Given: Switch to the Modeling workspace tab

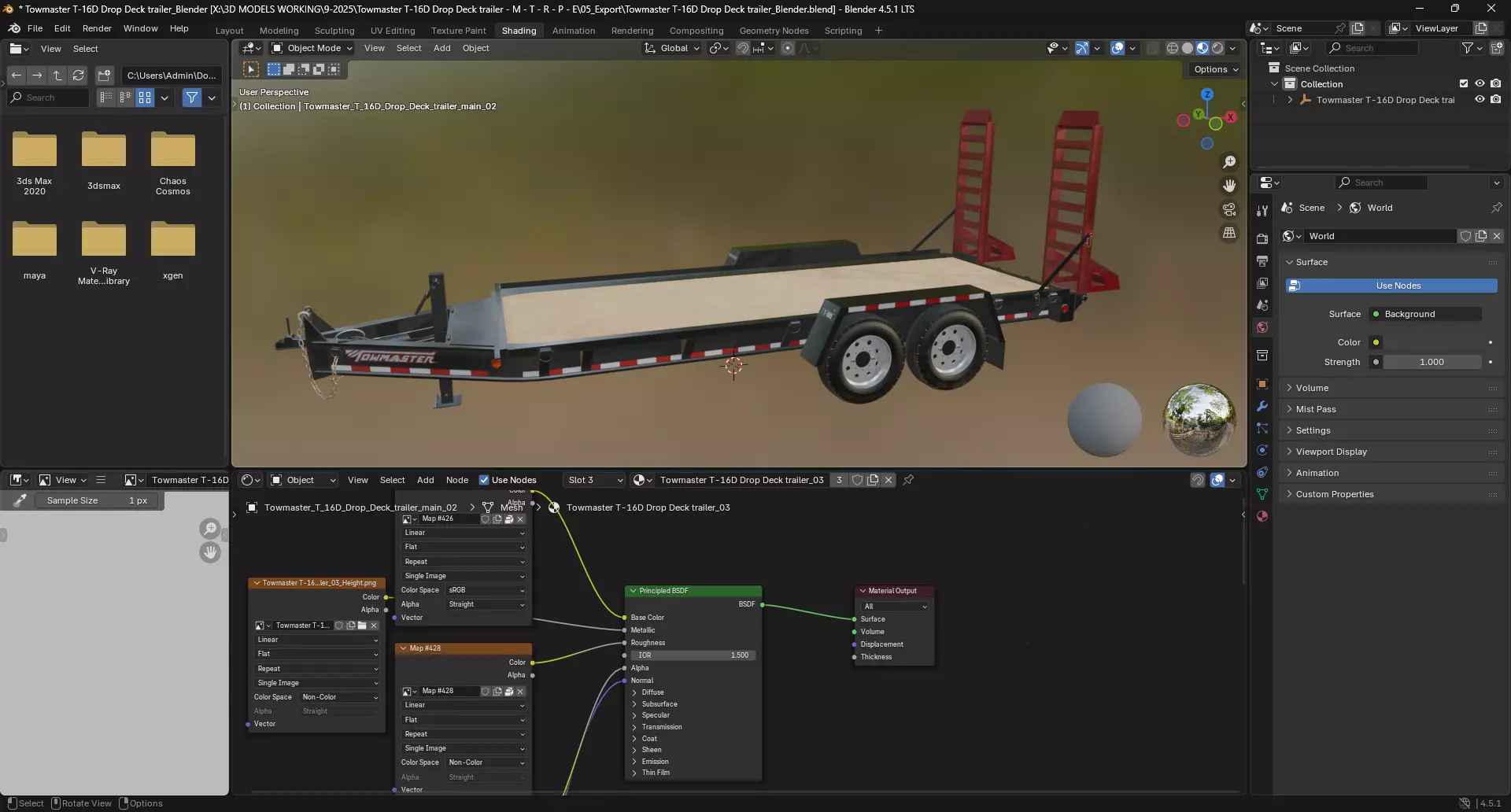Looking at the screenshot, I should coord(279,31).
